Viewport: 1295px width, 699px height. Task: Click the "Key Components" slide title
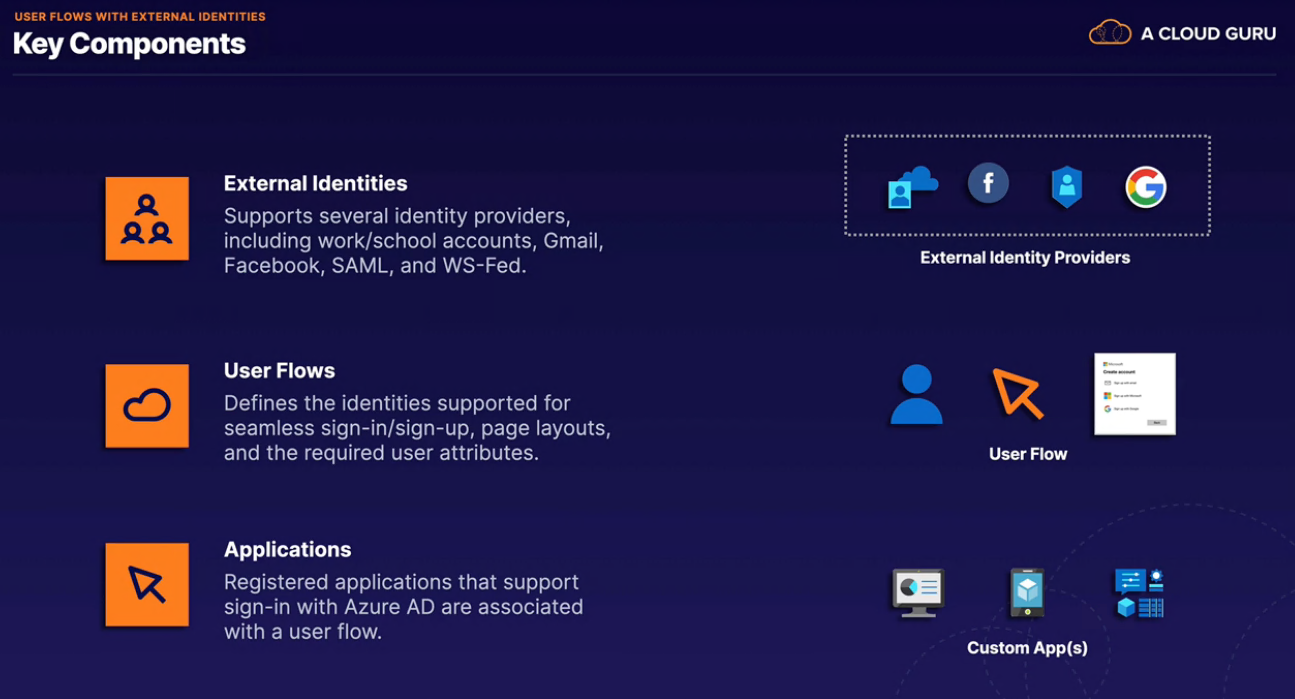pos(129,44)
